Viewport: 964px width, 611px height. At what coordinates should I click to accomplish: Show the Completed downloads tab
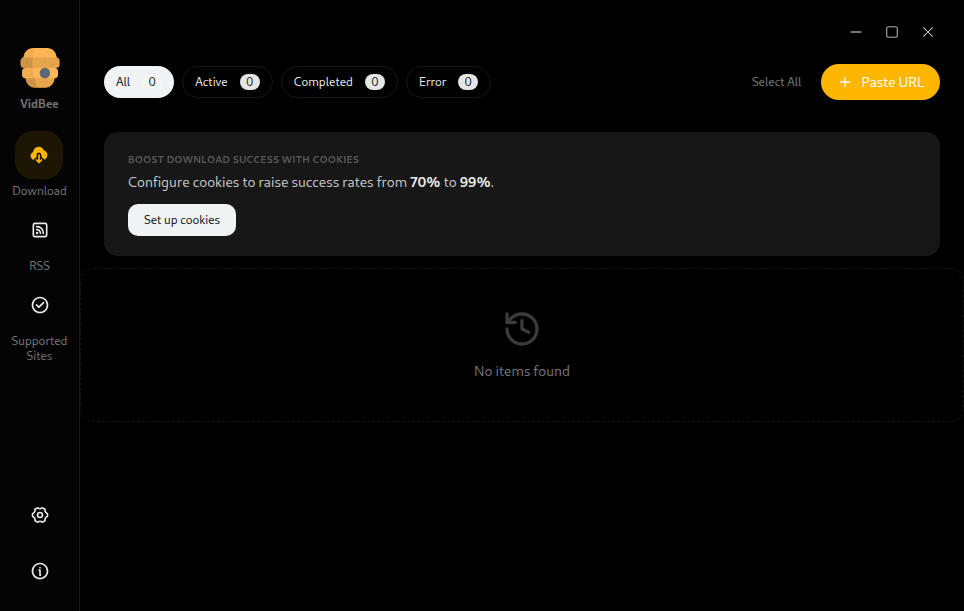pos(338,82)
